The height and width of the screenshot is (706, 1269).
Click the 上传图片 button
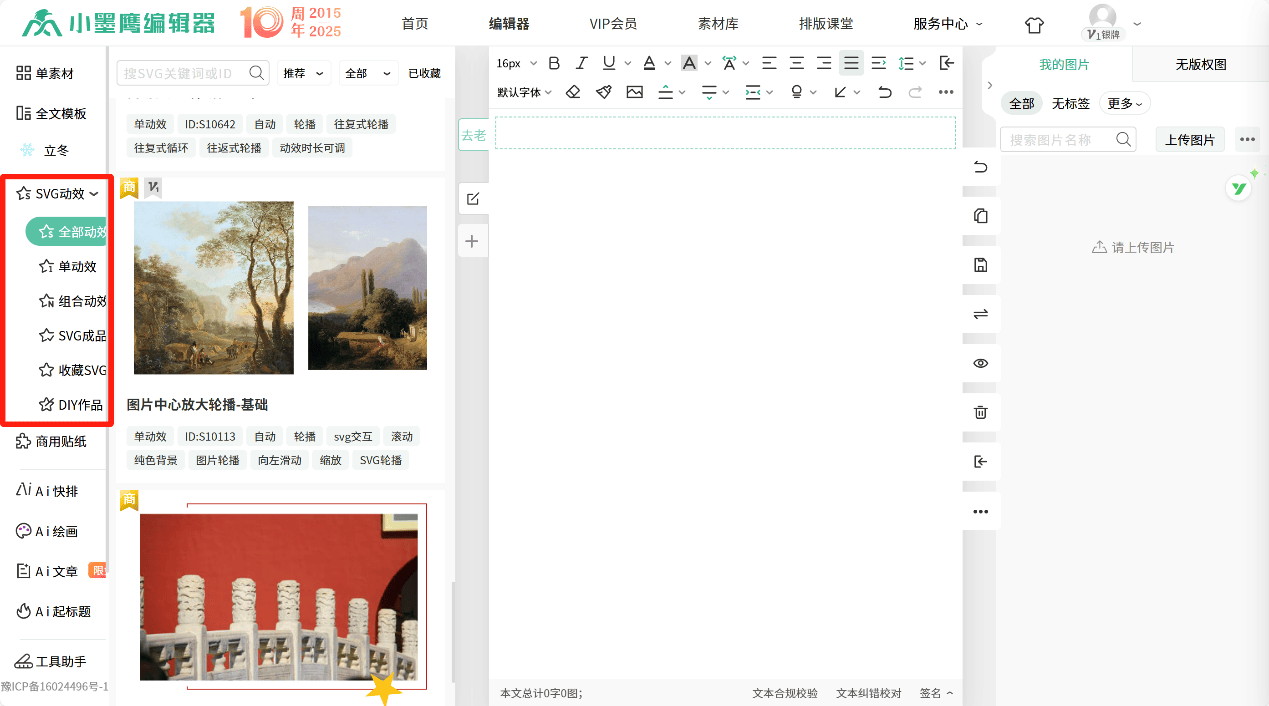point(1190,140)
